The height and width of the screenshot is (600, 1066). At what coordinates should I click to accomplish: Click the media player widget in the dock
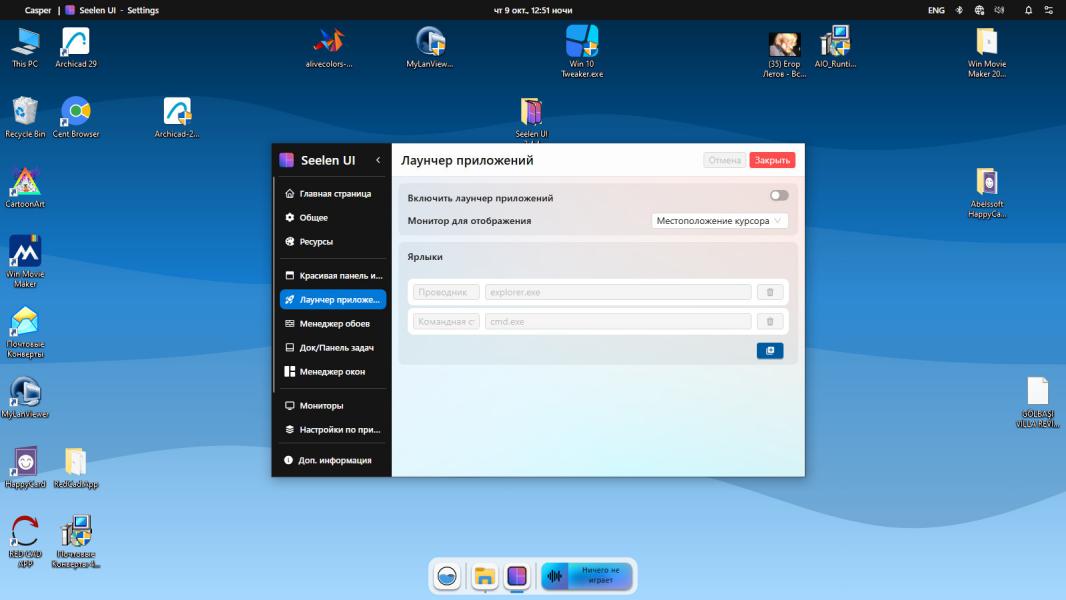pos(587,576)
